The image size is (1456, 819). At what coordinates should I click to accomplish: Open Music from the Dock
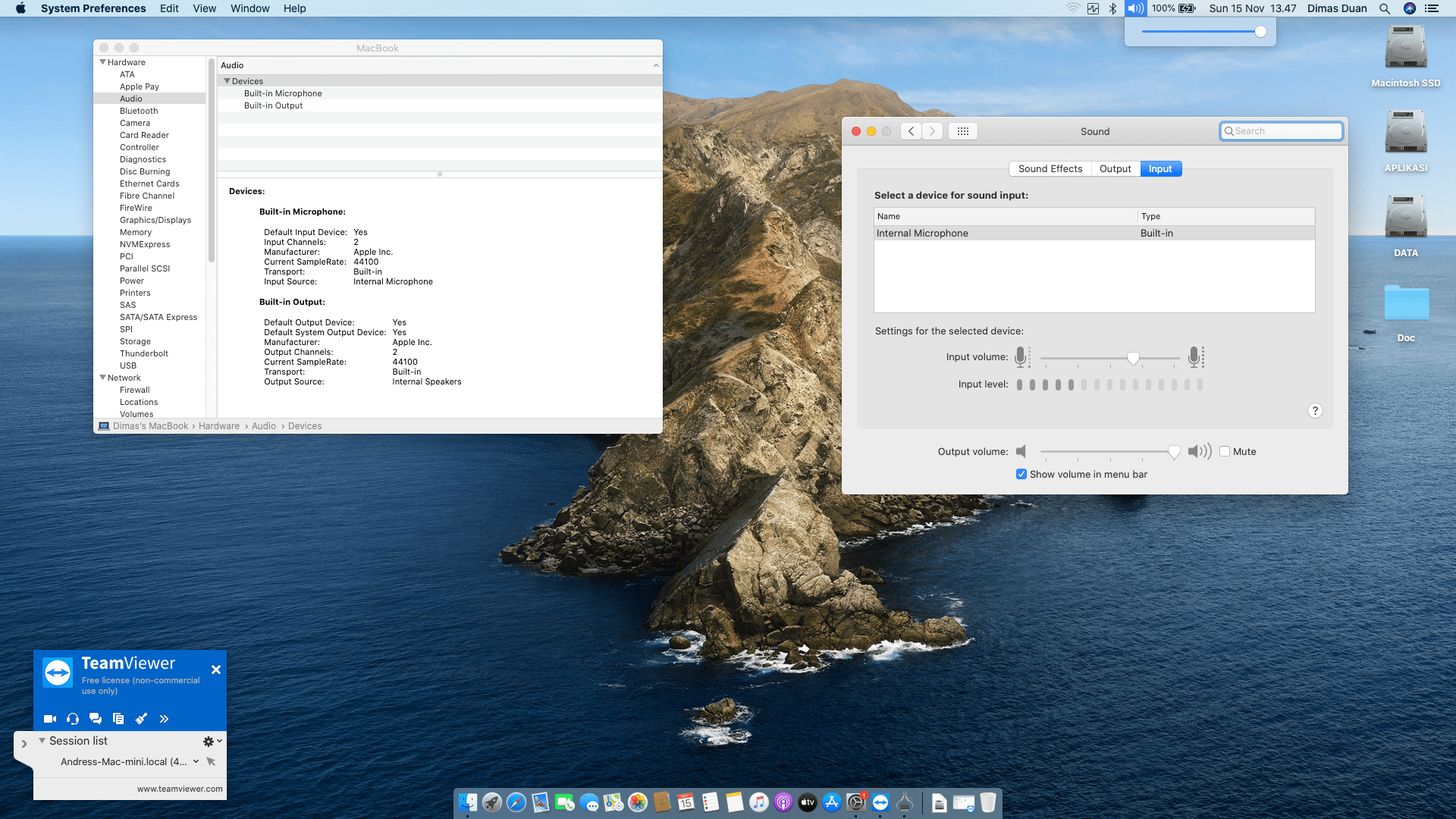tap(759, 802)
